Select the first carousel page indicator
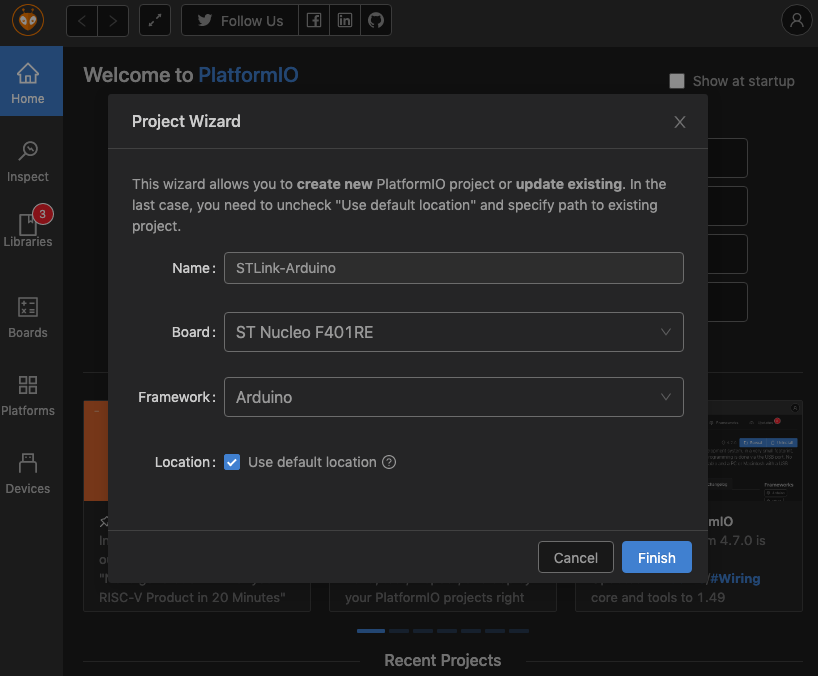The width and height of the screenshot is (818, 676). (x=370, y=631)
